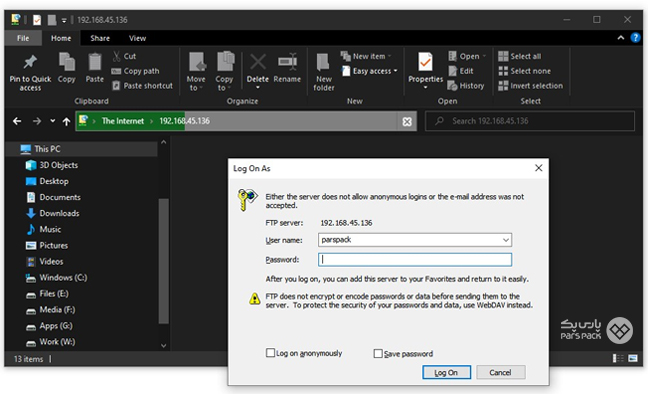Click the Password input field
Viewport: 648px width, 394px height.
click(x=415, y=260)
